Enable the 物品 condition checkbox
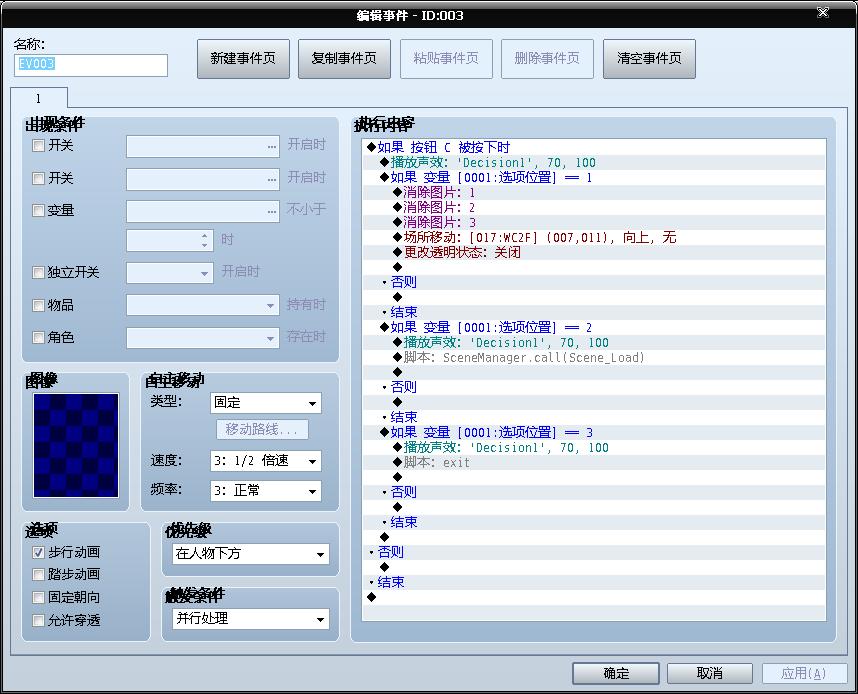The width and height of the screenshot is (858, 694). click(38, 305)
